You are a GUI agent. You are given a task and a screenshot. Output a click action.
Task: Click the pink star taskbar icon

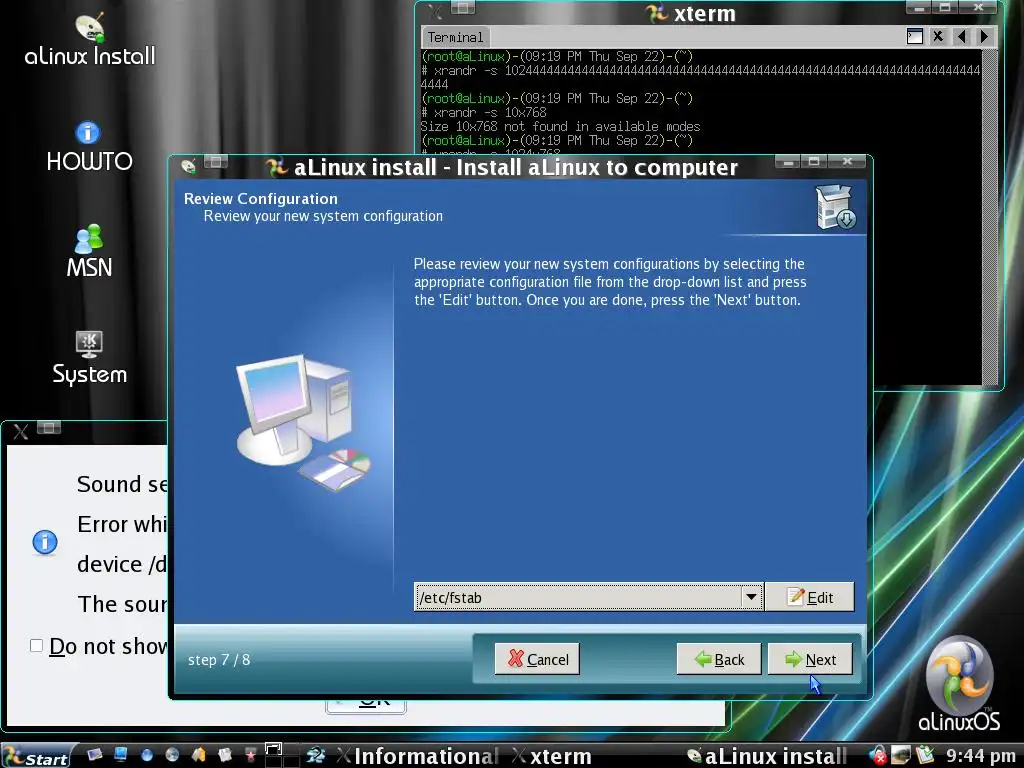click(x=251, y=756)
